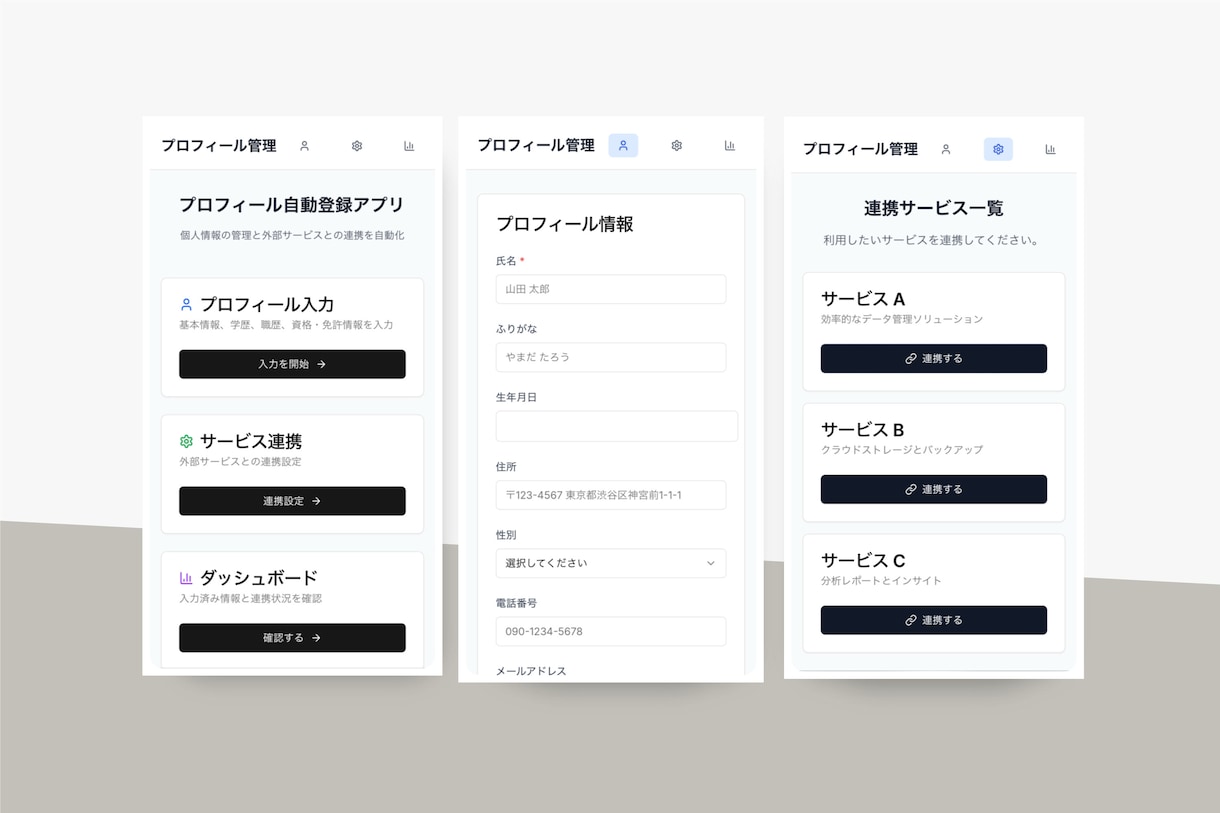
Task: Focus the 生年月日 date field
Action: [x=617, y=426]
